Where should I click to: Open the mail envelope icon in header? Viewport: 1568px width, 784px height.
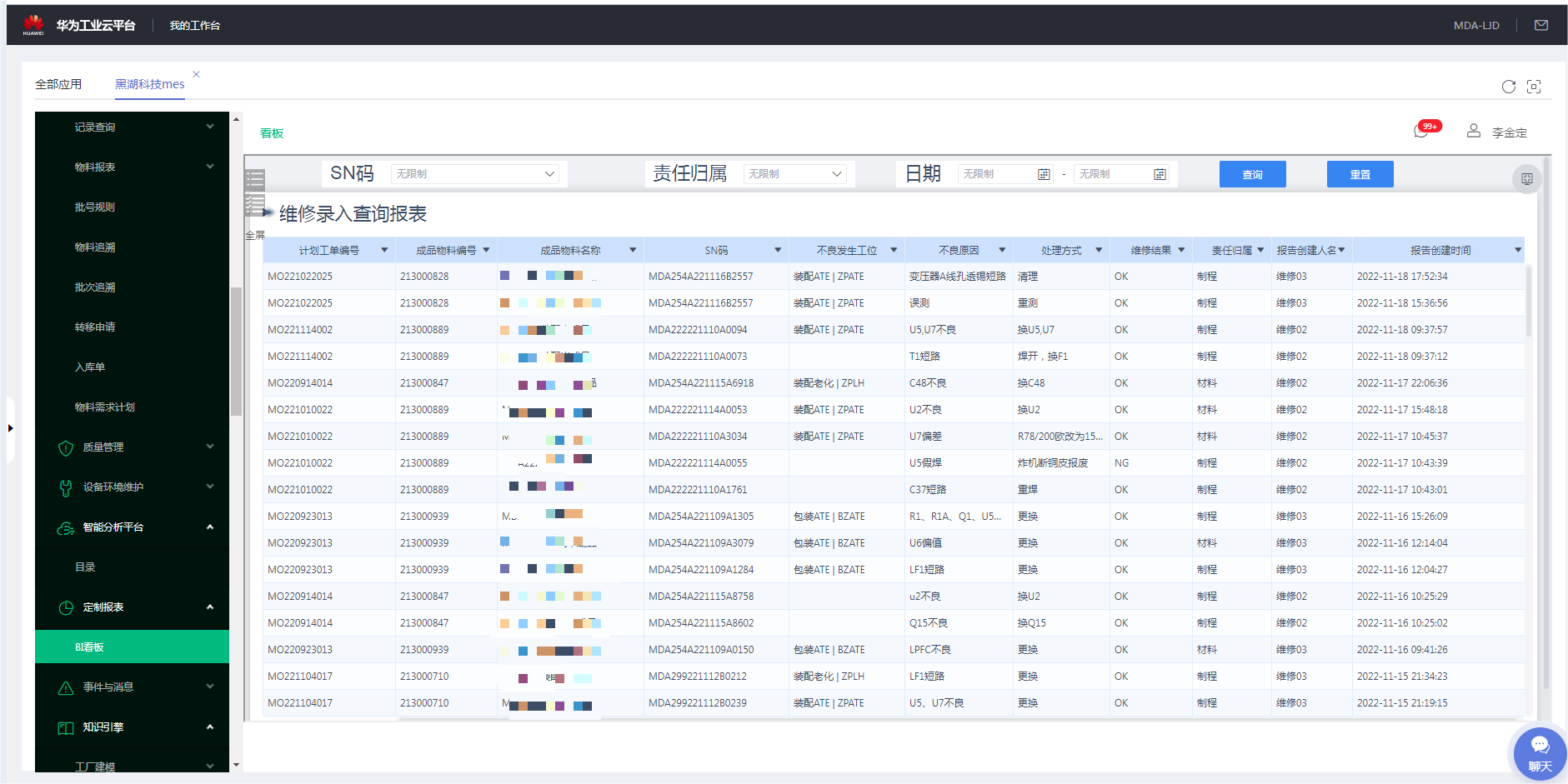tap(1541, 25)
